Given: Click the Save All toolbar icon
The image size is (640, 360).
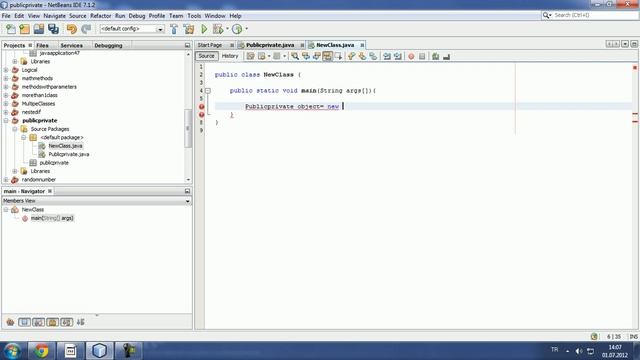Looking at the screenshot, I should click(53, 29).
